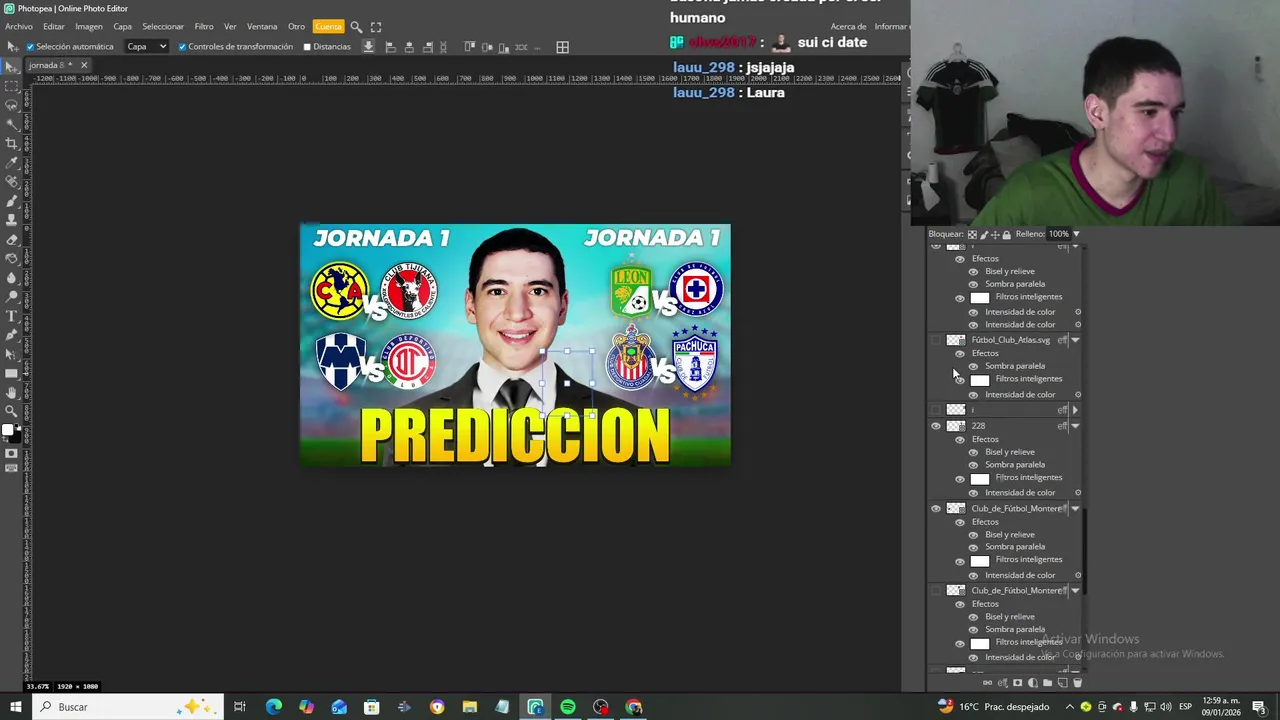Select the Eyedropper tool
This screenshot has width=1280, height=720.
12,163
